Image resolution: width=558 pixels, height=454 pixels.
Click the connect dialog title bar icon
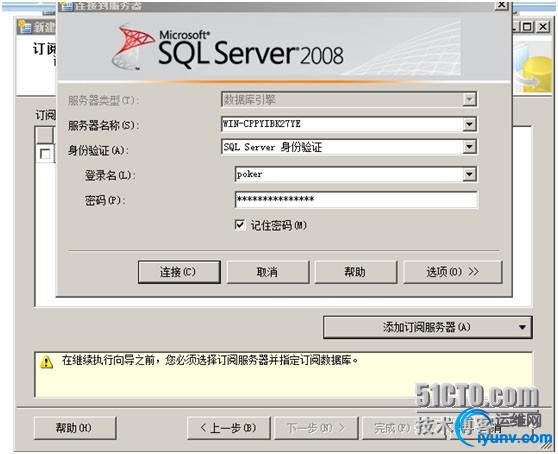pos(66,6)
